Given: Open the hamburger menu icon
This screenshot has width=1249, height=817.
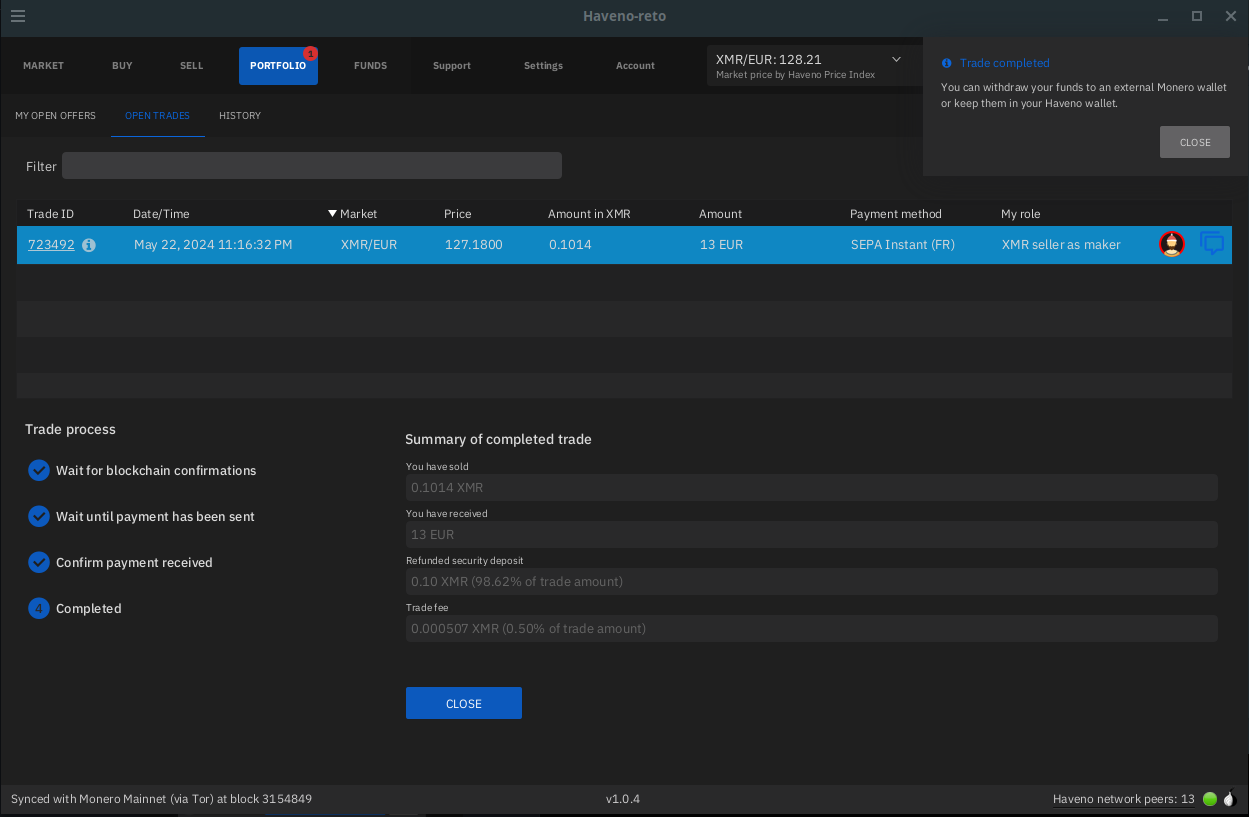Looking at the screenshot, I should [18, 16].
